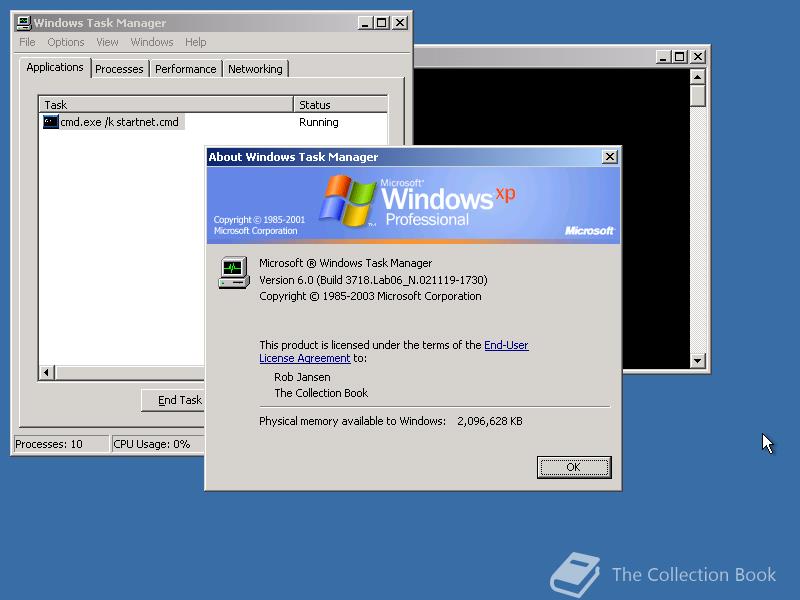Minimize the command prompt window behind
This screenshot has height=600, width=800.
click(x=662, y=57)
